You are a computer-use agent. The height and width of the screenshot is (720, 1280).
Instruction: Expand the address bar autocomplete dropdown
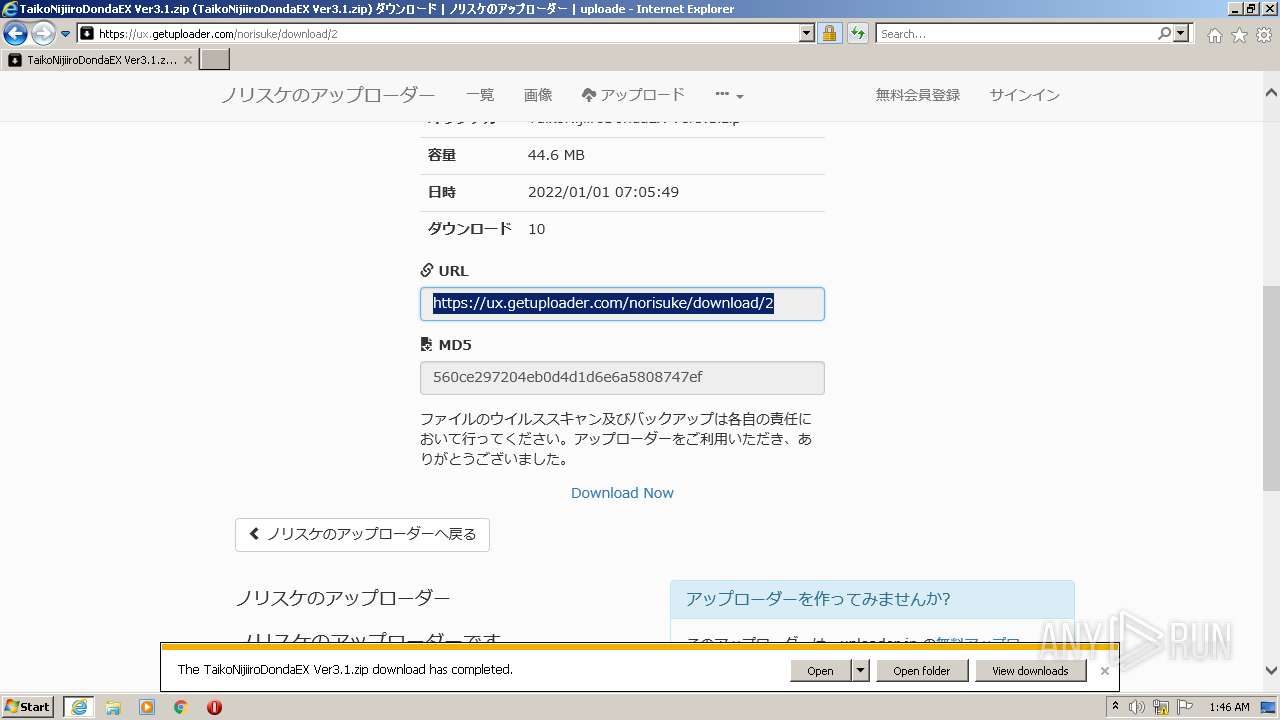(x=807, y=34)
